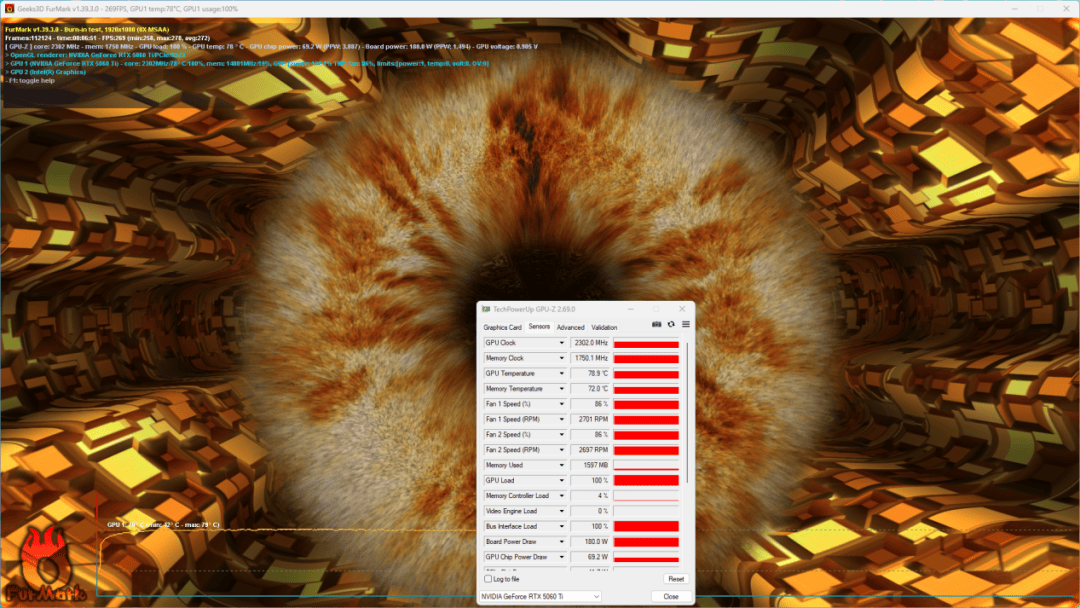Click the Reset button
The width and height of the screenshot is (1080, 608).
(x=676, y=579)
